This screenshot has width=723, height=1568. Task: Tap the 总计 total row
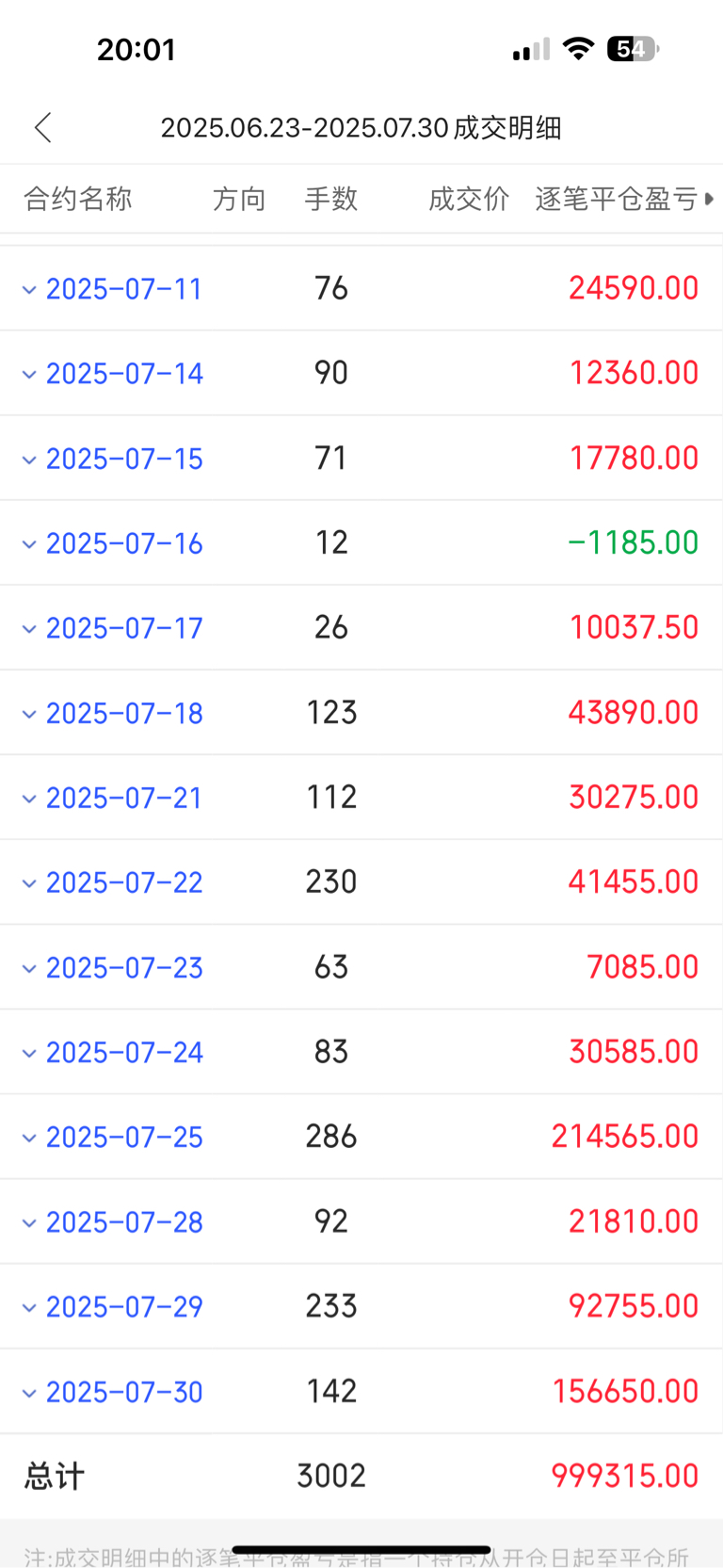pyautogui.click(x=361, y=1476)
